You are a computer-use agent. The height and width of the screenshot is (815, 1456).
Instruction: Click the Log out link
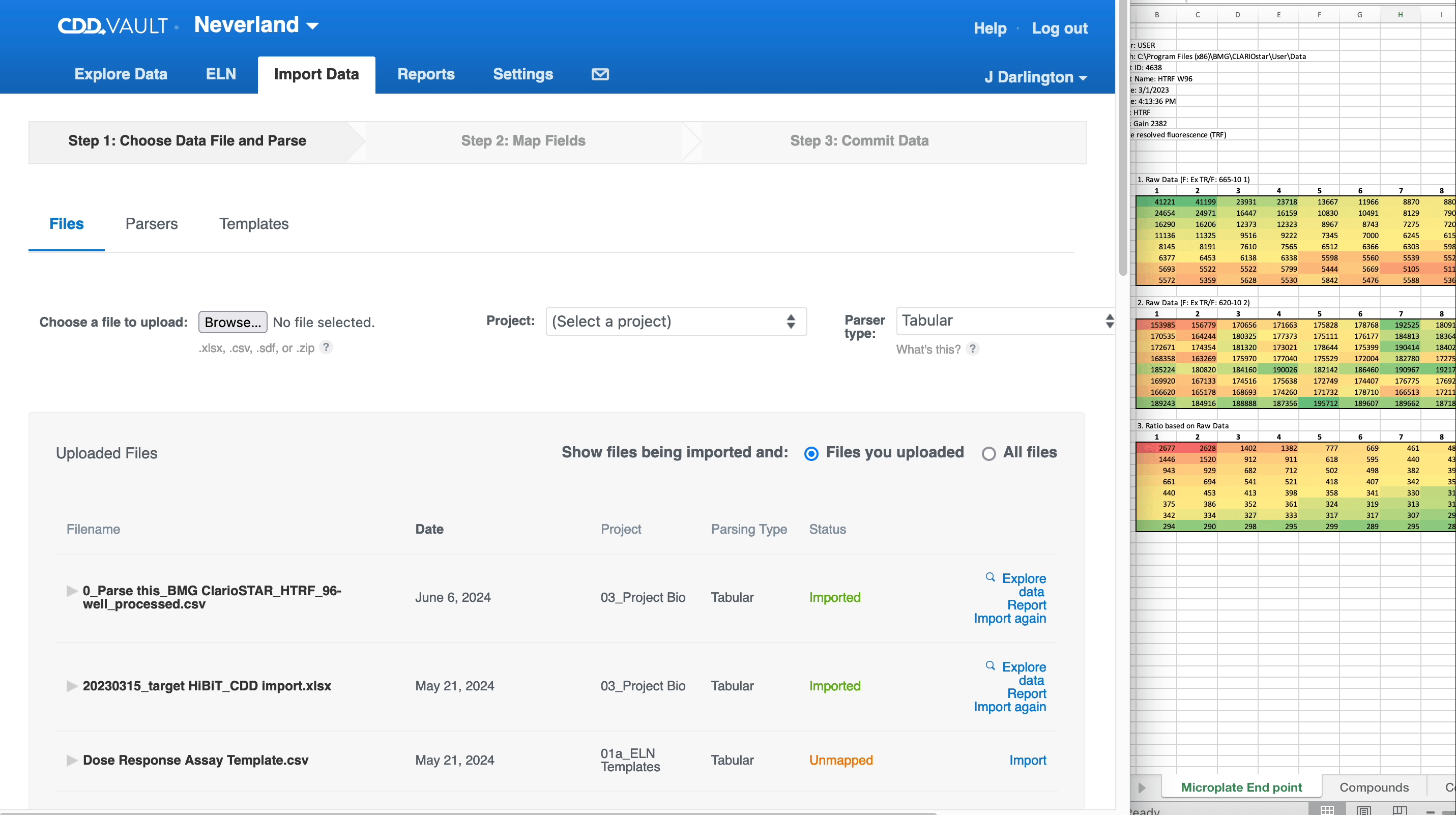[1059, 28]
